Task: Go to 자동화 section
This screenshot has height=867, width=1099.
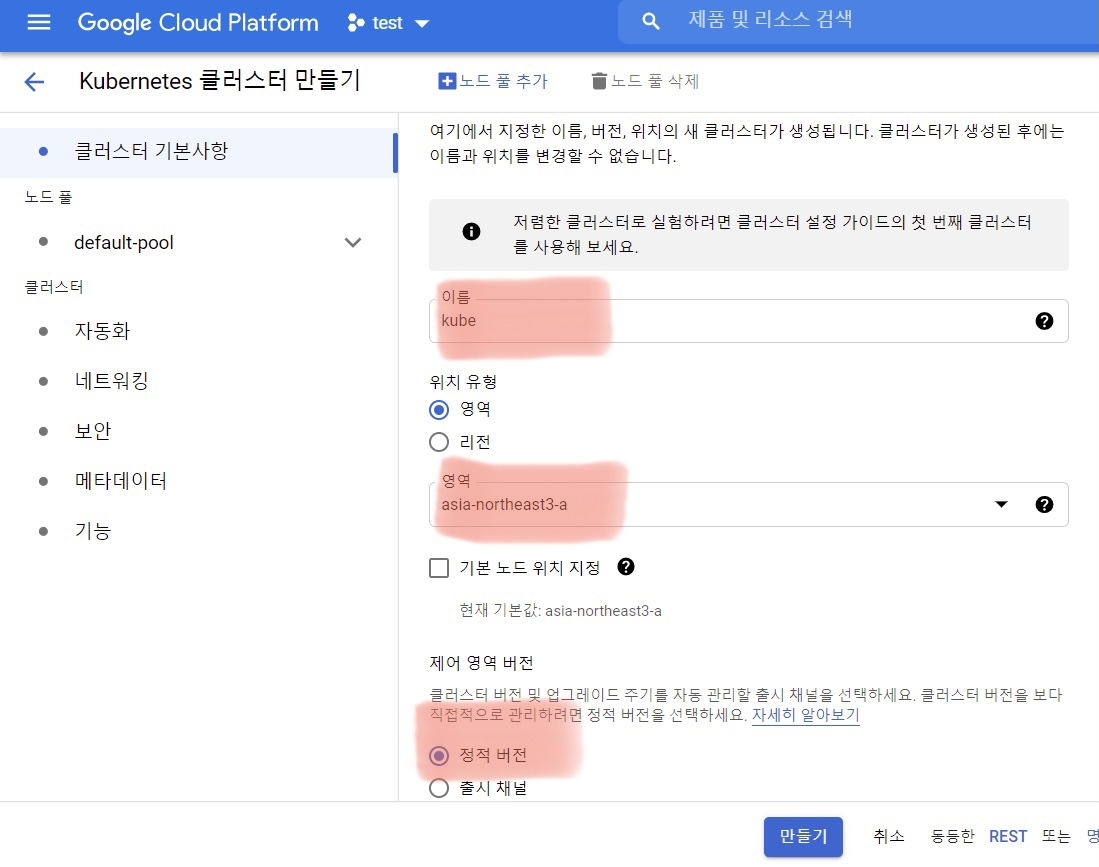Action: 102,331
